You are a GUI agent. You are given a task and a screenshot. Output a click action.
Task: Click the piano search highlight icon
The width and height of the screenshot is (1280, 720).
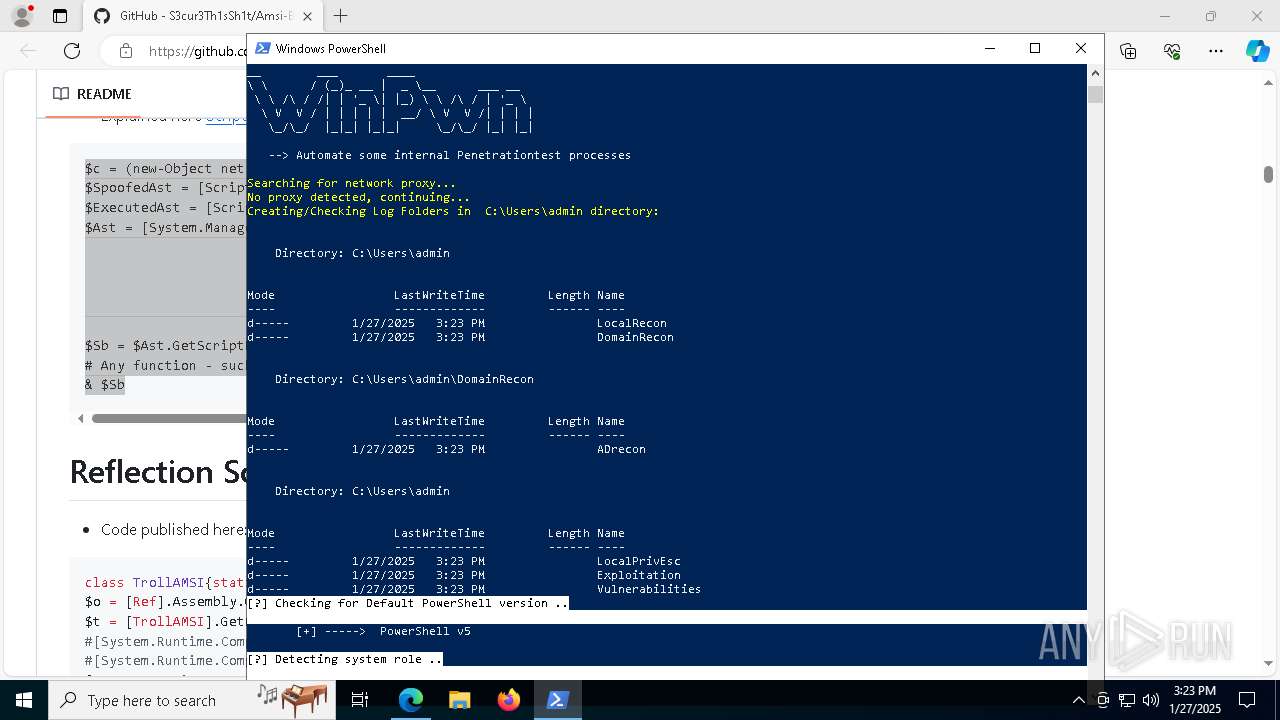pos(293,700)
